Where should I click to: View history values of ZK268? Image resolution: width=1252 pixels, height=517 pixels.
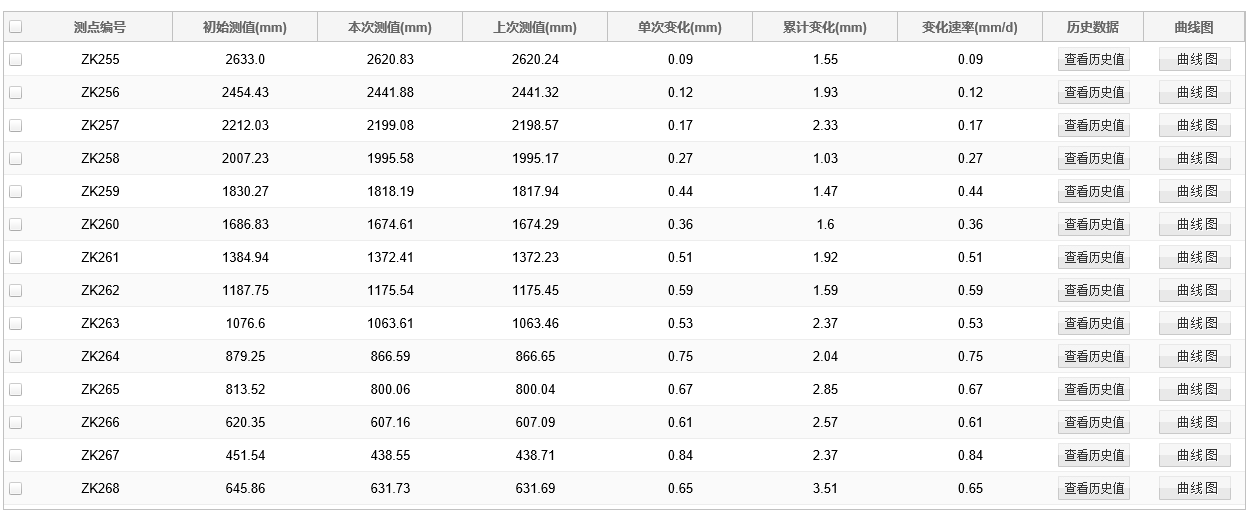(x=1094, y=489)
